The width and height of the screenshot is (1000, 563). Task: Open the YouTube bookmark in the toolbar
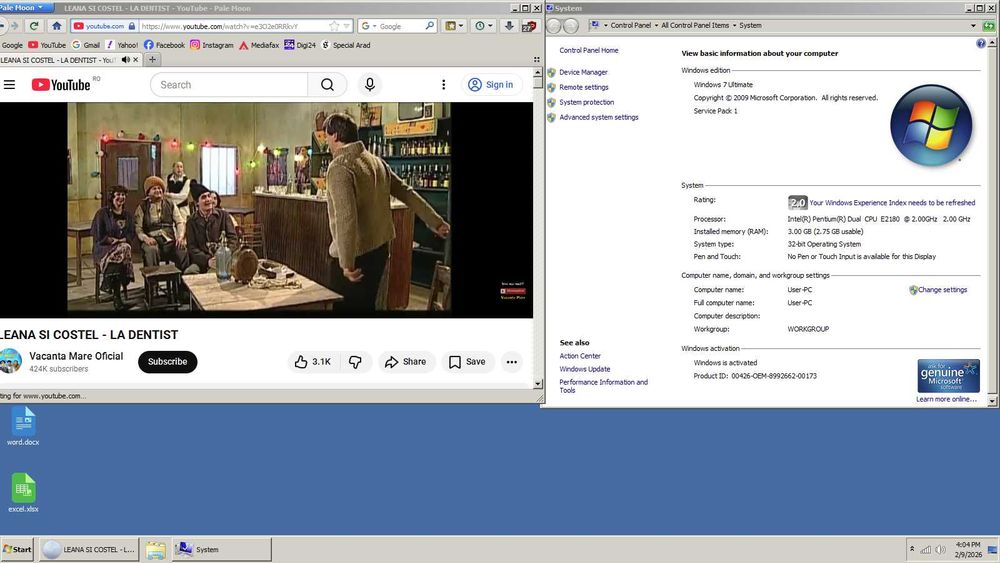47,45
